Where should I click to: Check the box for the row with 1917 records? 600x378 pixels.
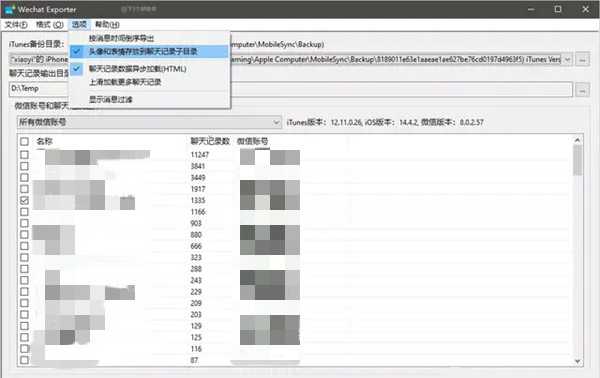(x=24, y=189)
